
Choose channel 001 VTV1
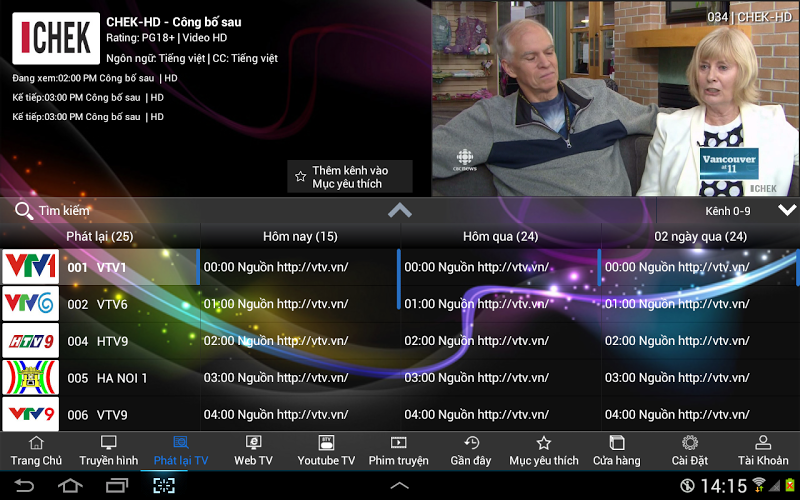100,267
